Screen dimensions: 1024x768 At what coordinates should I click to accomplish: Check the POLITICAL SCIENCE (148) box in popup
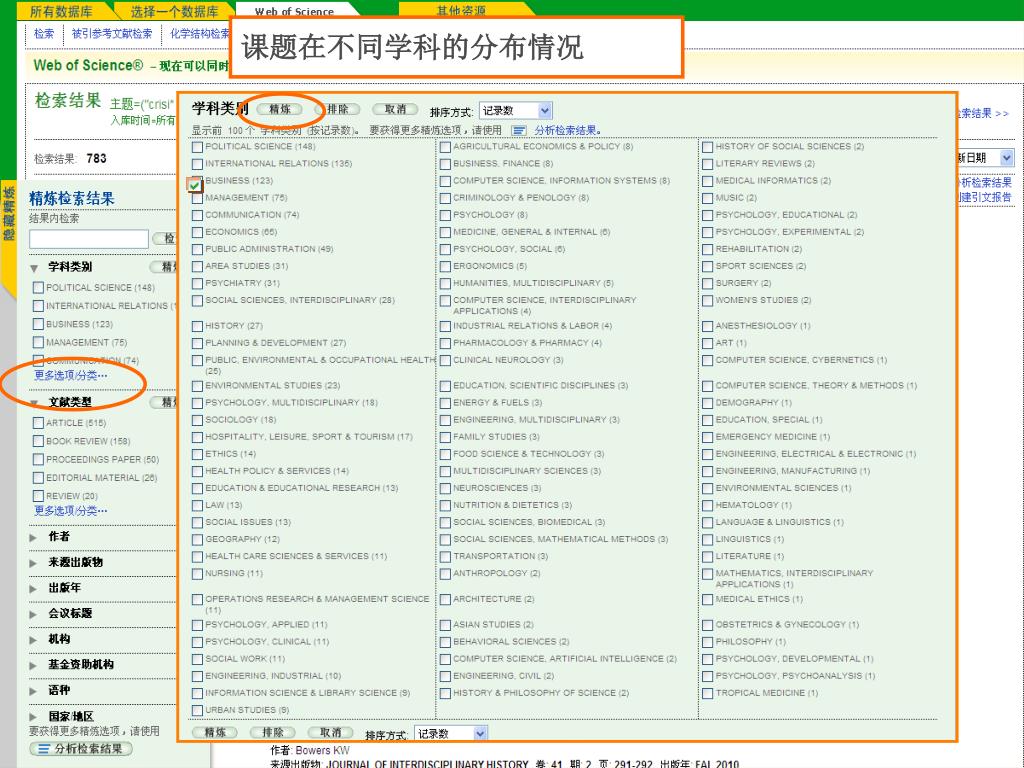tap(197, 147)
